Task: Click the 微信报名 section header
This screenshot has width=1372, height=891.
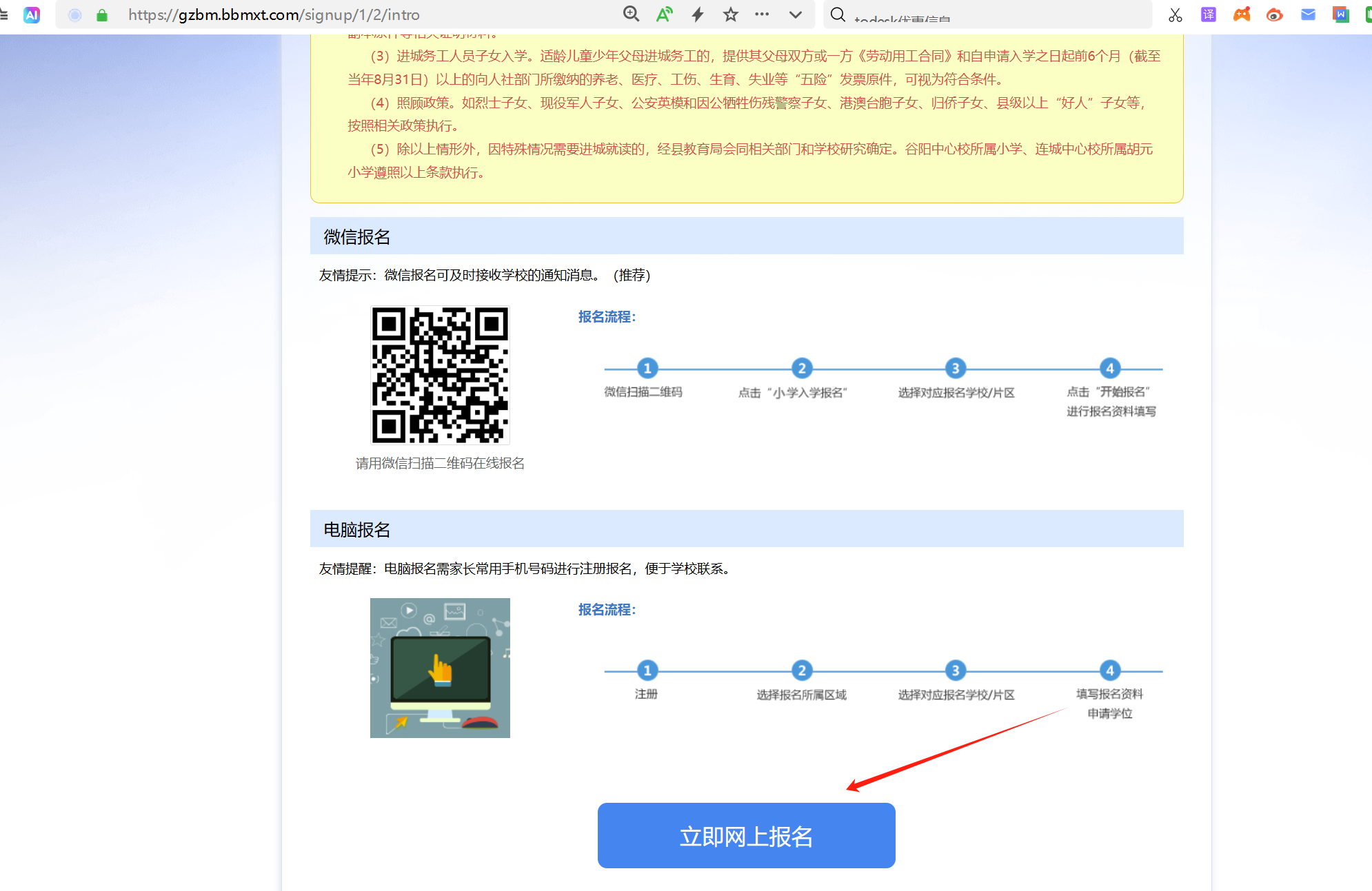Action: point(747,236)
